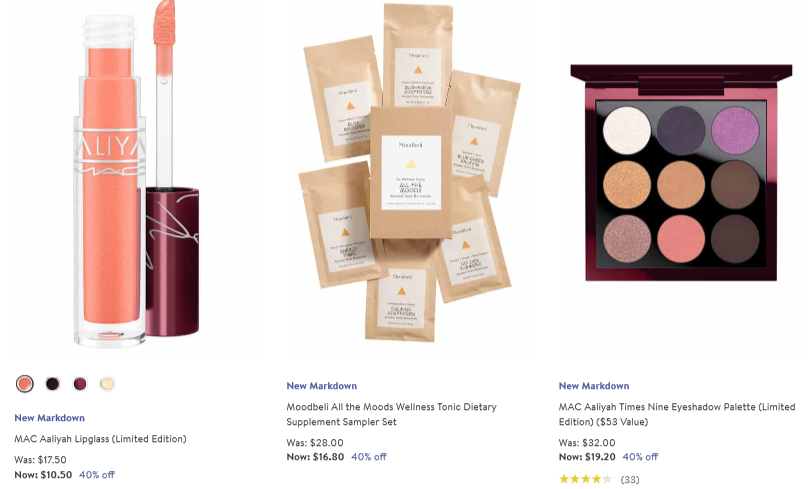Click 40% off text beside $16.80
The height and width of the screenshot is (489, 811).
369,457
